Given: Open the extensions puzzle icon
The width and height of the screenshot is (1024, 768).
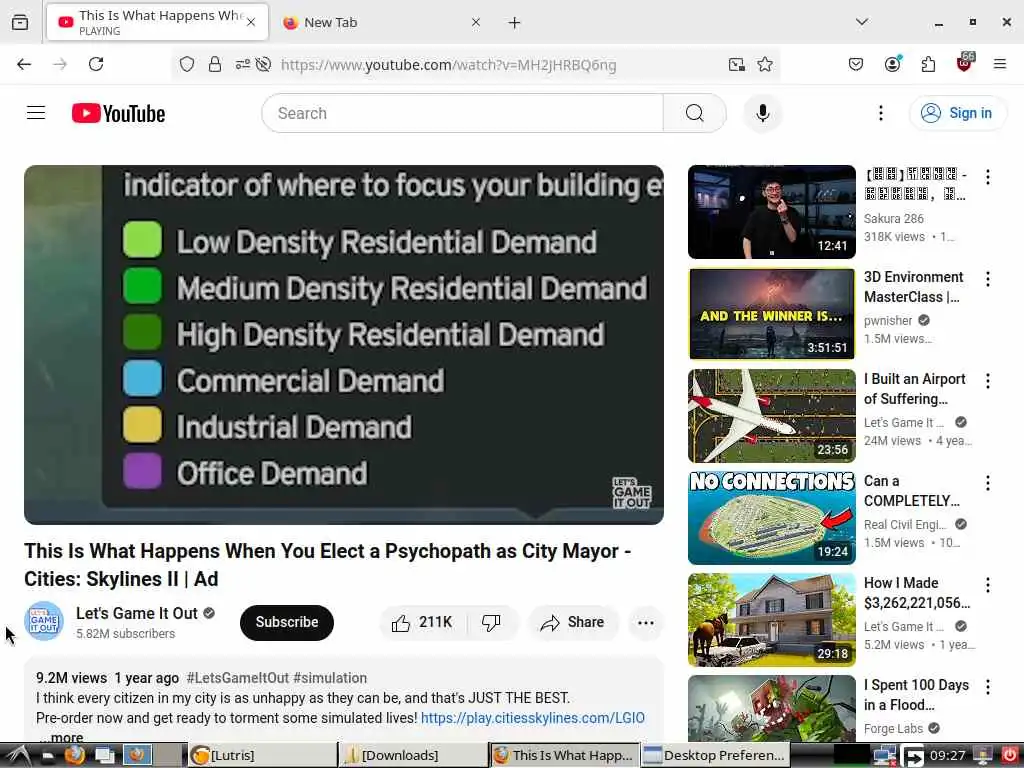Looking at the screenshot, I should [928, 64].
